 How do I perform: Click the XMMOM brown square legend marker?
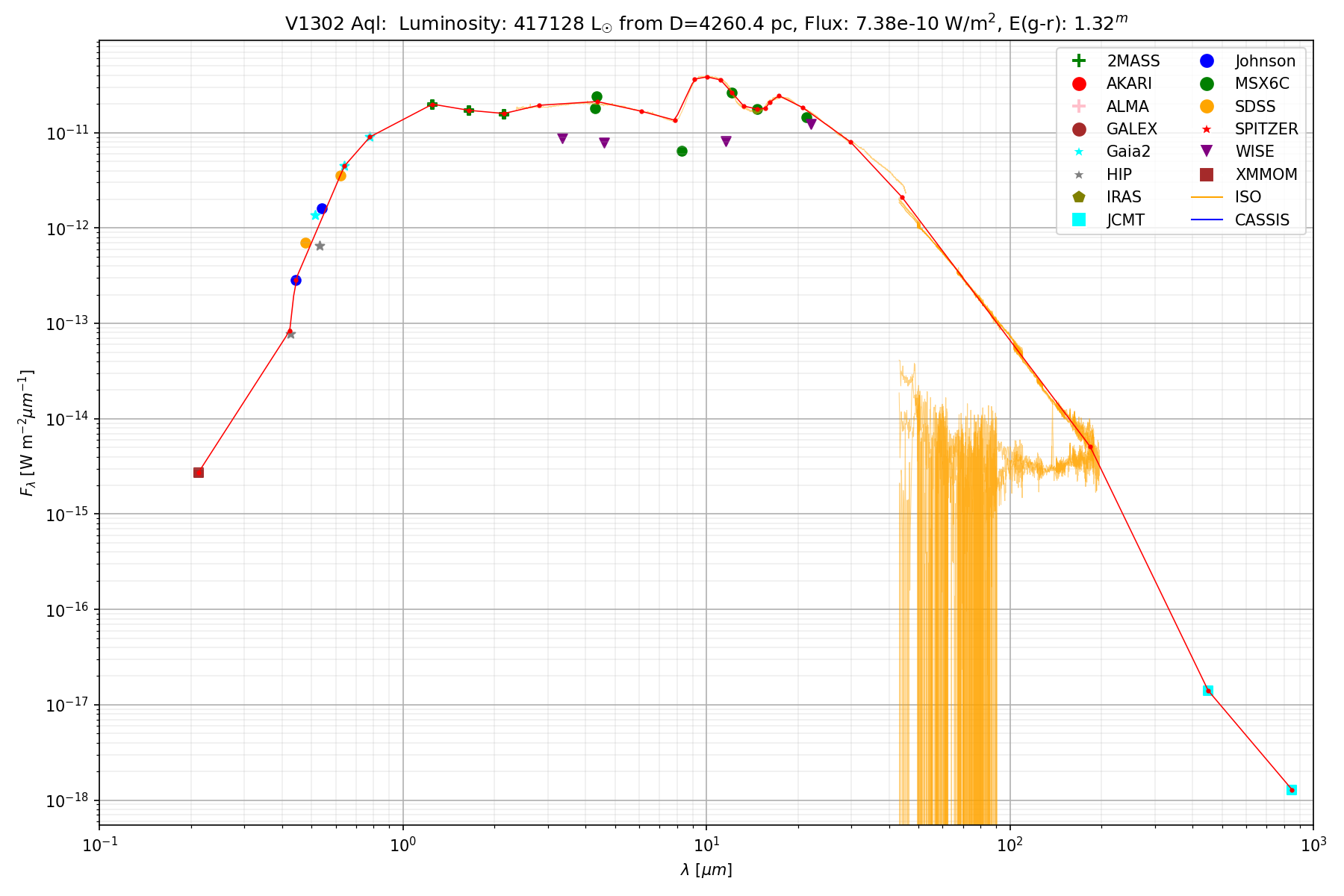click(x=1207, y=174)
